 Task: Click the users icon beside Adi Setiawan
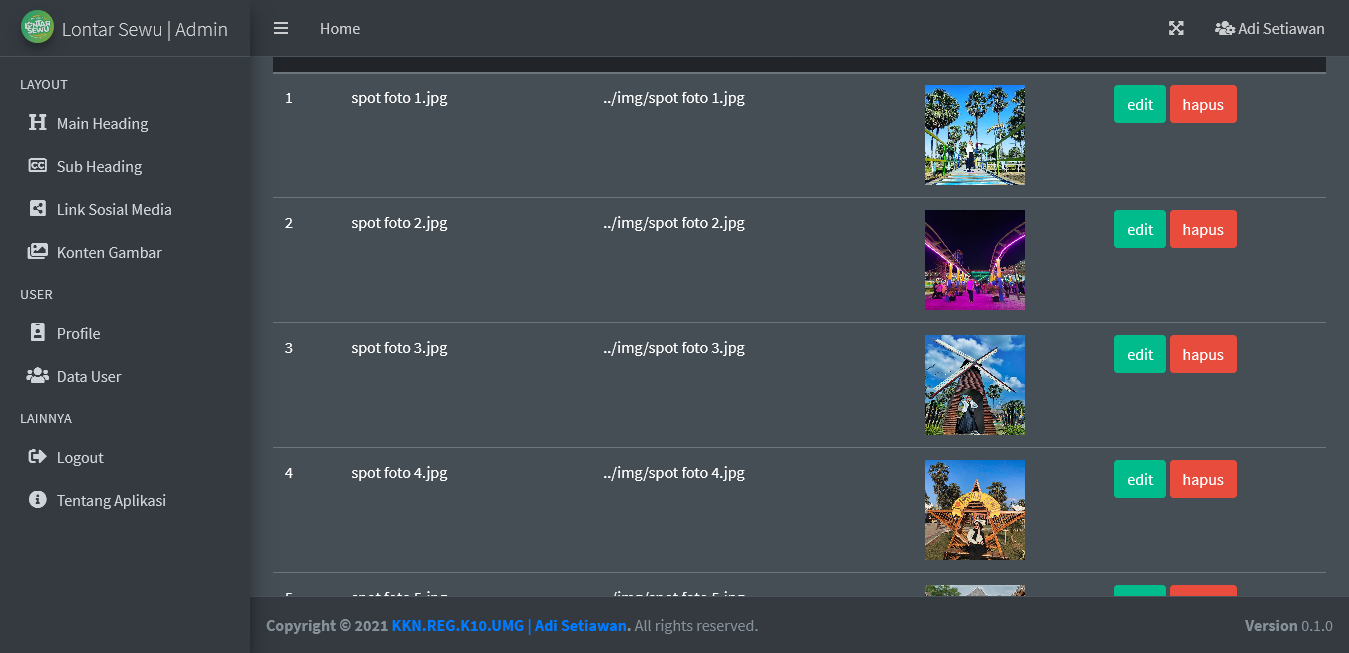point(1224,28)
